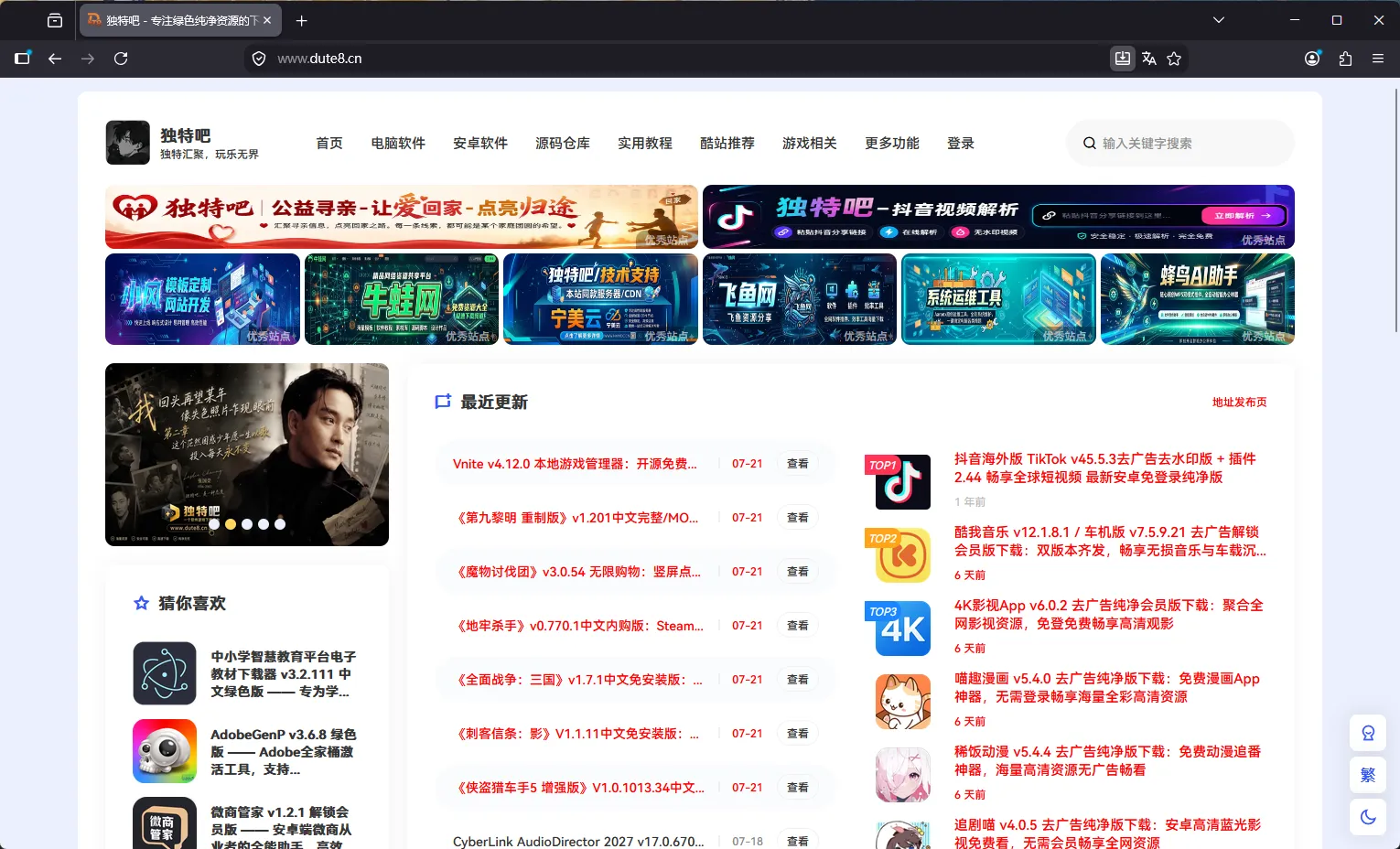Click the 酷我音乐 app icon TOP2
1400x849 pixels.
tap(902, 555)
